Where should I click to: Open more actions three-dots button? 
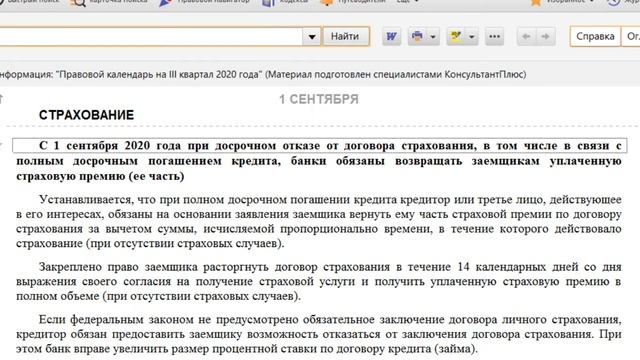(494, 37)
